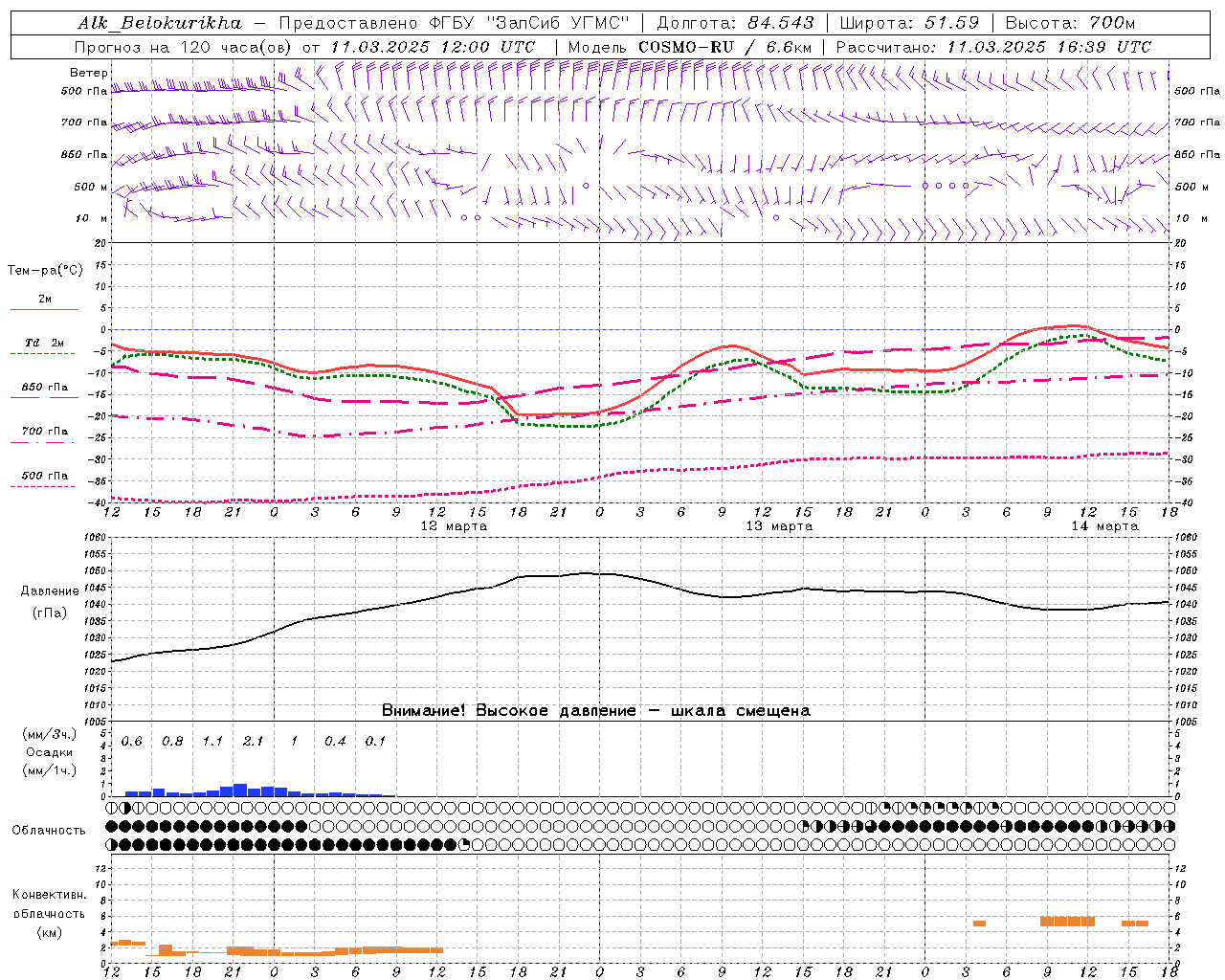Select the forecast start 11.03.2025 12:00 UTC
Image resolution: width=1225 pixels, height=980 pixels.
click(433, 47)
